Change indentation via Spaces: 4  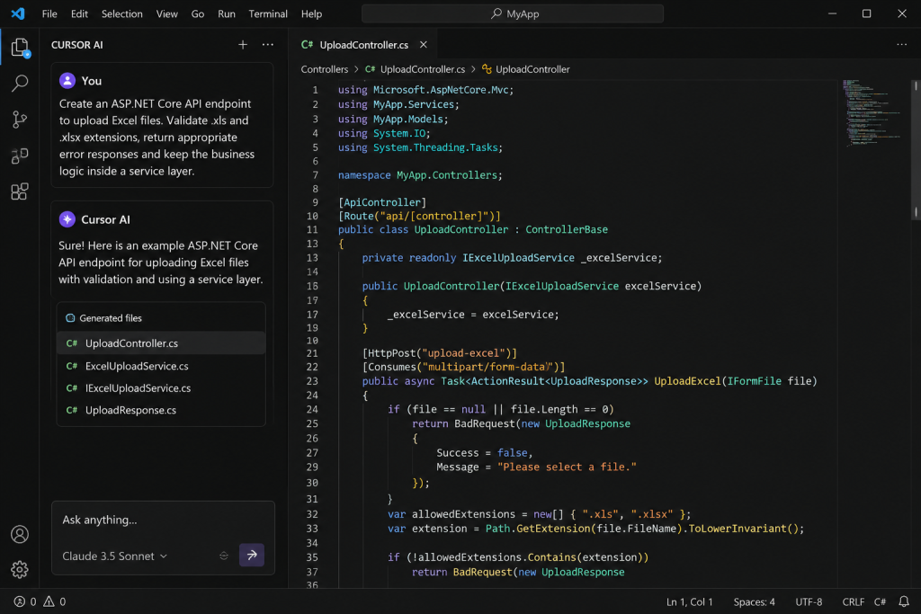(754, 602)
